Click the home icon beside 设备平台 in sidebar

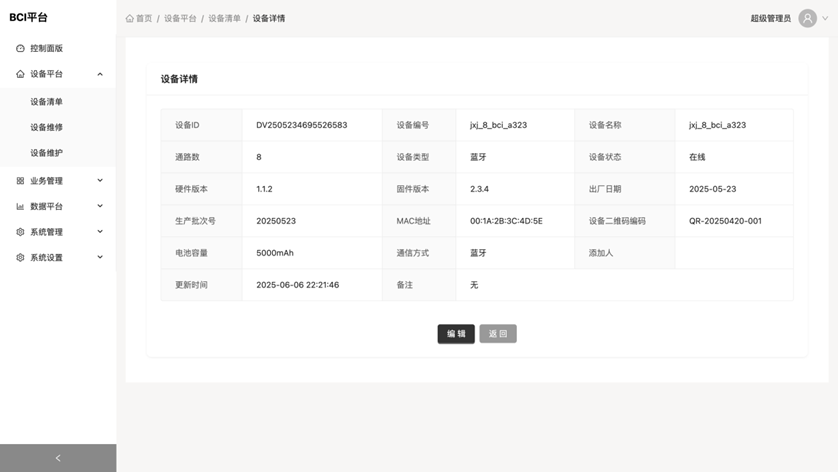point(20,74)
